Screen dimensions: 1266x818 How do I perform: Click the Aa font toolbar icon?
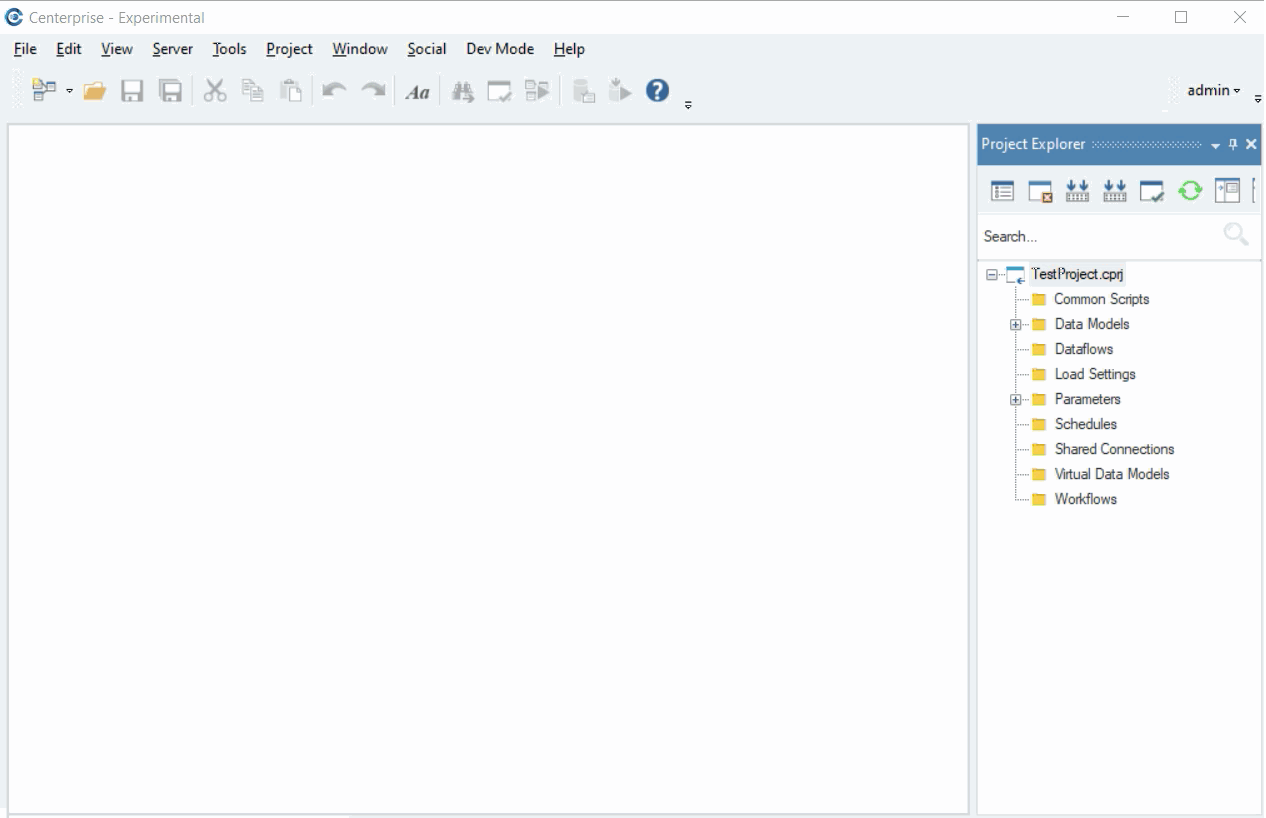(417, 92)
